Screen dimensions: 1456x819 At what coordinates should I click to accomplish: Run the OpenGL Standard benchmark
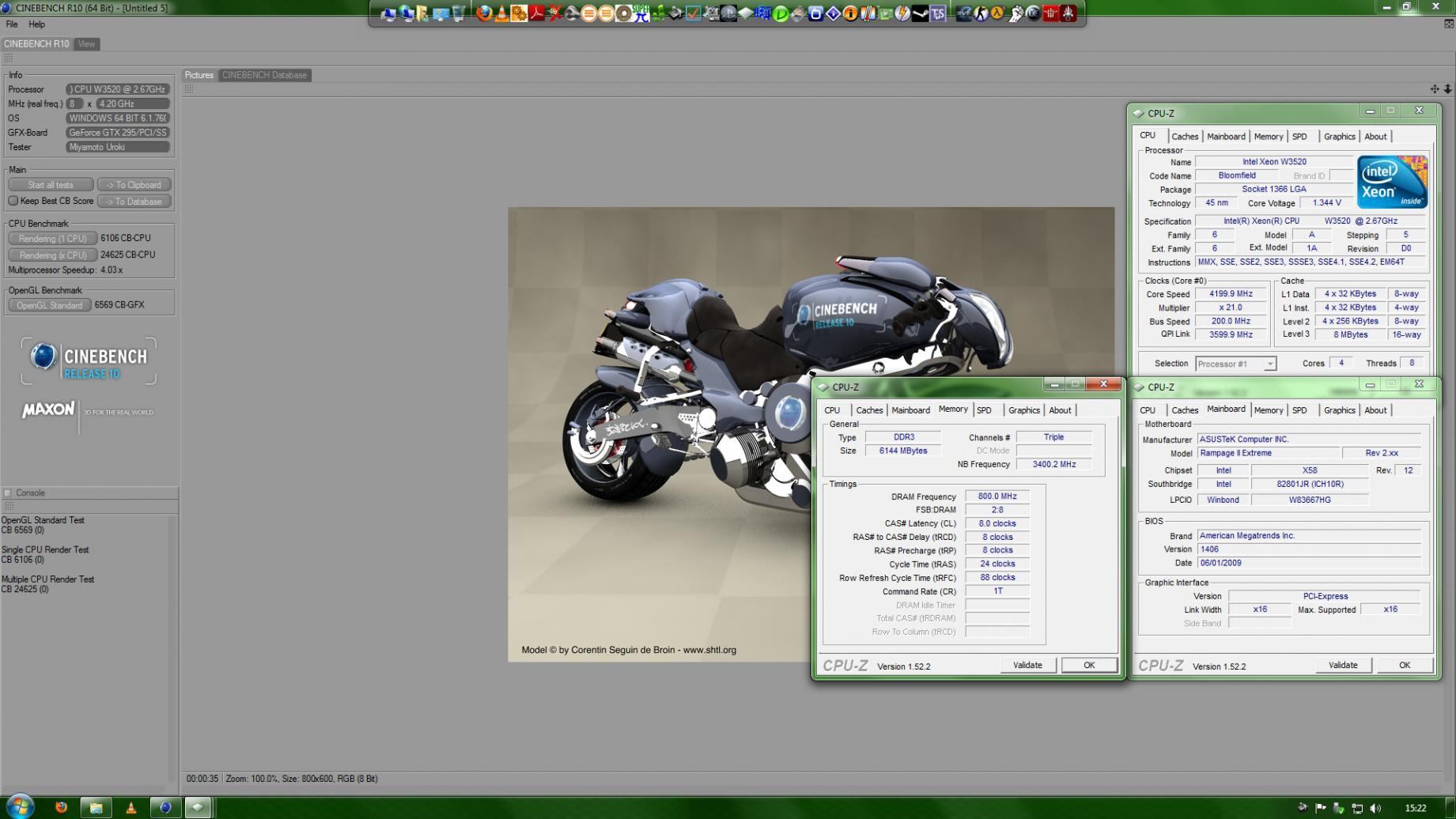pos(49,305)
